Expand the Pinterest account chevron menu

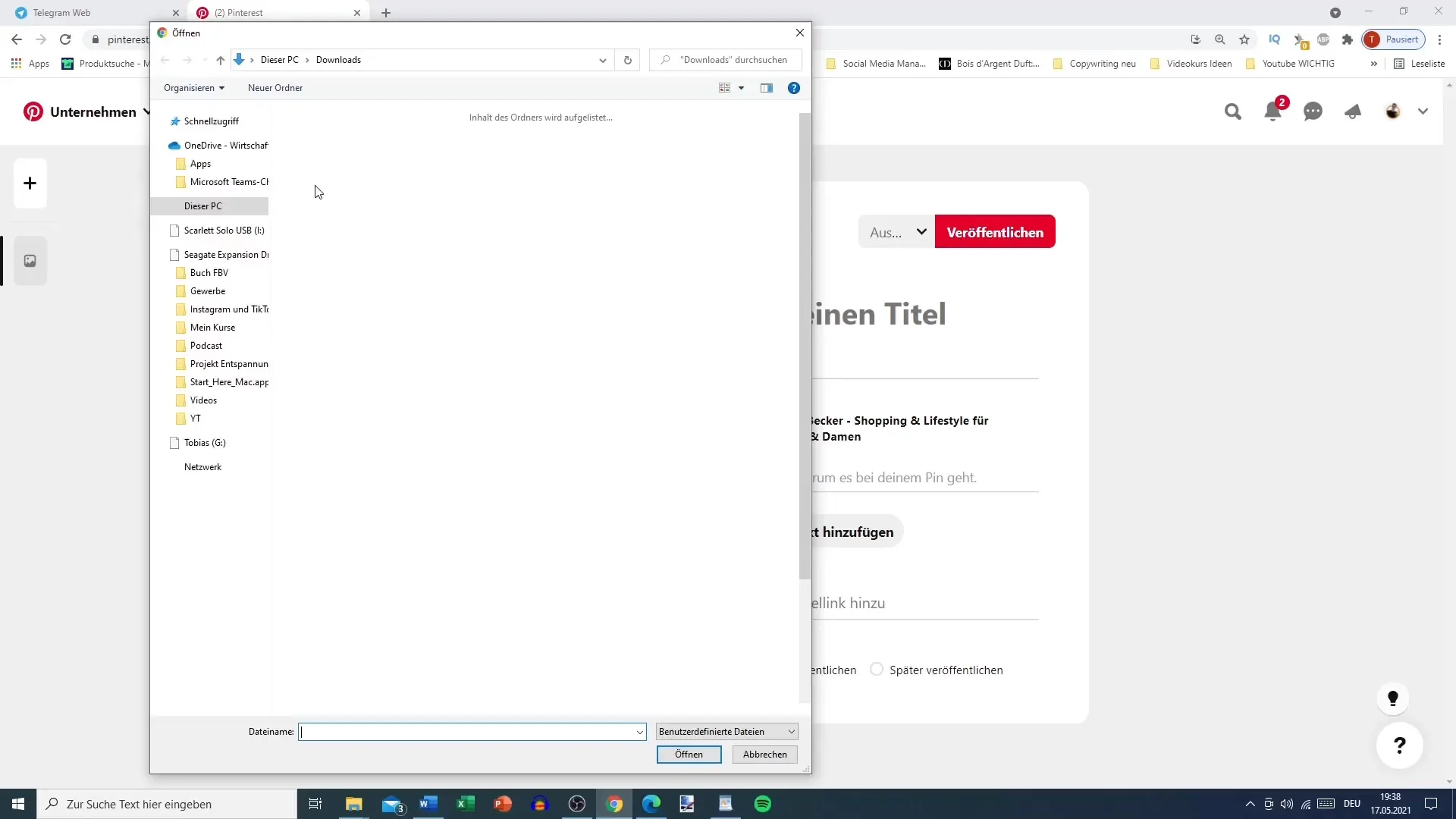(x=1423, y=112)
